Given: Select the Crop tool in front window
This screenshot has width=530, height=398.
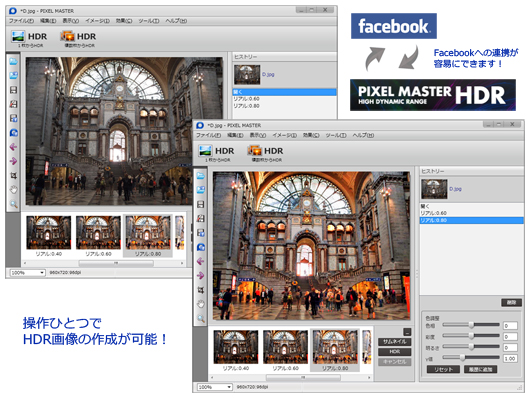Looking at the screenshot, I should pos(201,290).
